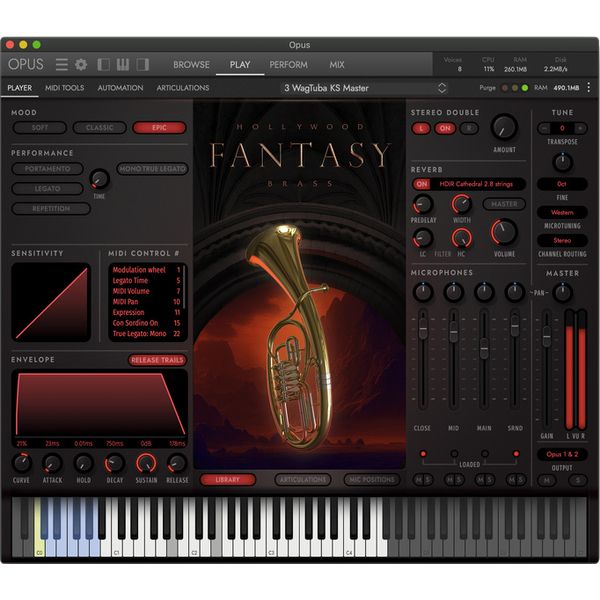
Task: Open the Automation tab
Action: click(x=120, y=88)
